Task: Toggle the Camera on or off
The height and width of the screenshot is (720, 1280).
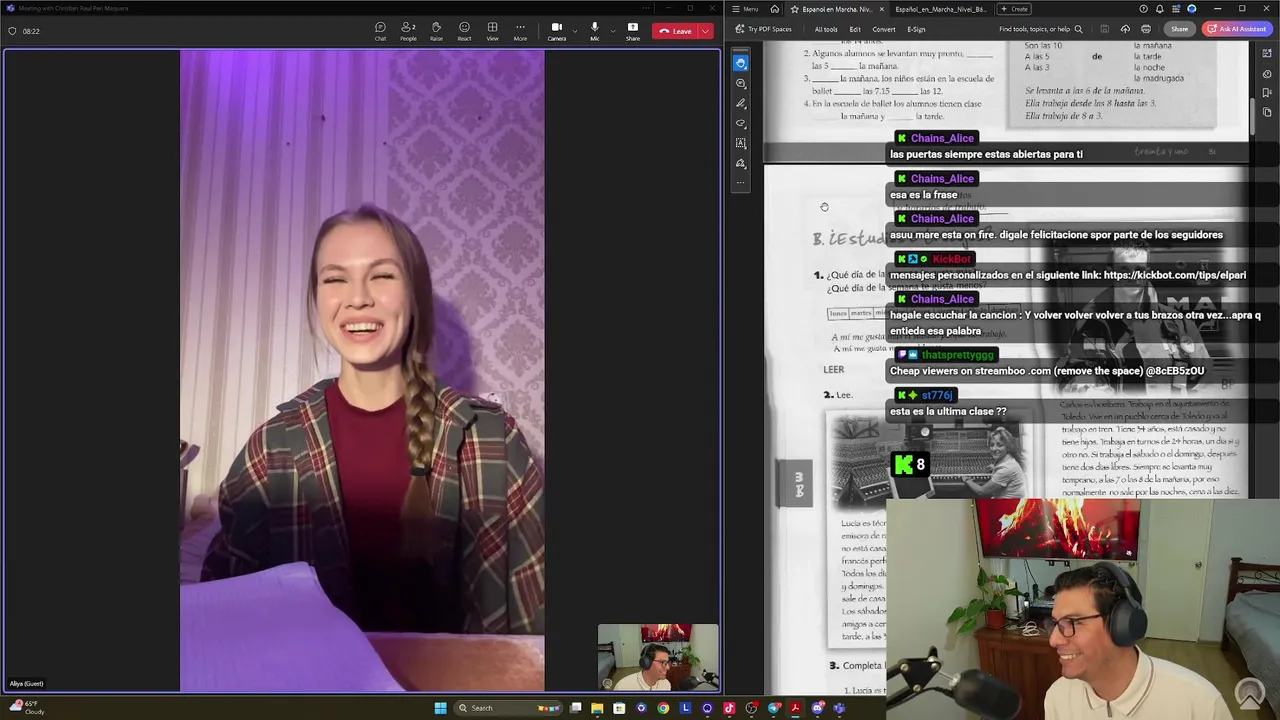Action: 556,31
